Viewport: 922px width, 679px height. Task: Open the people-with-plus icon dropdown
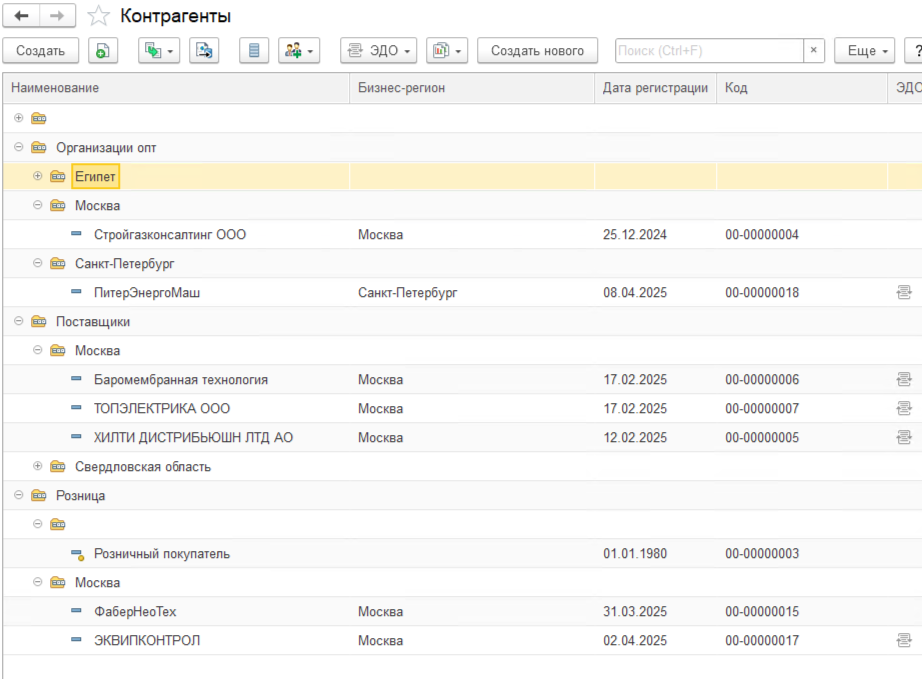coord(299,51)
